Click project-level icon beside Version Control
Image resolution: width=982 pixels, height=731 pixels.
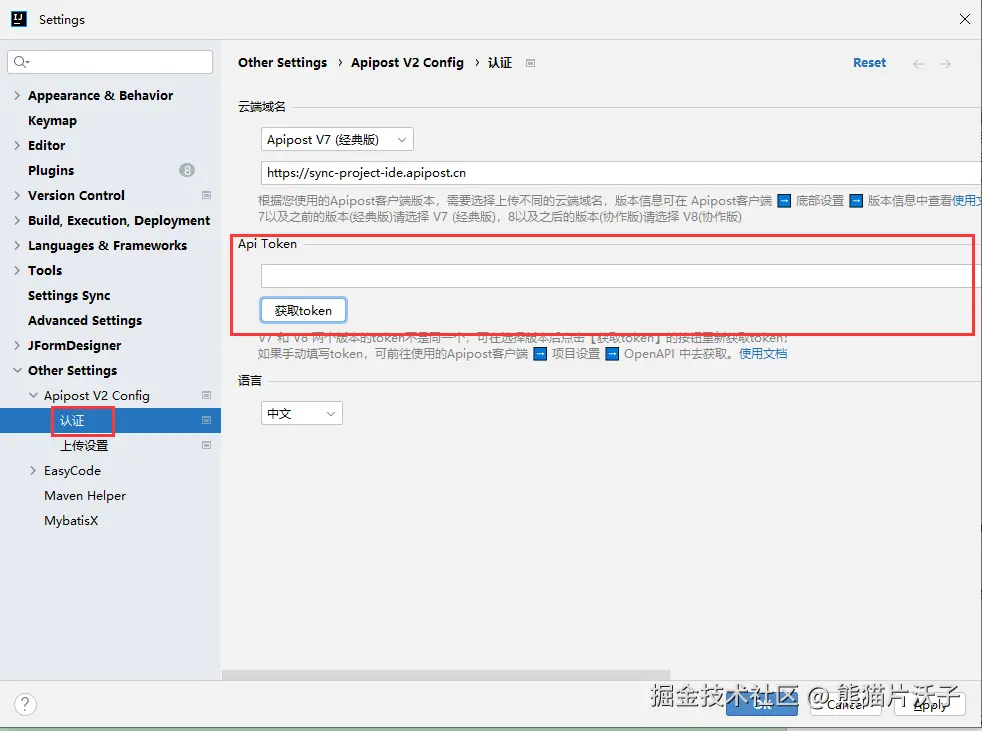coord(206,195)
